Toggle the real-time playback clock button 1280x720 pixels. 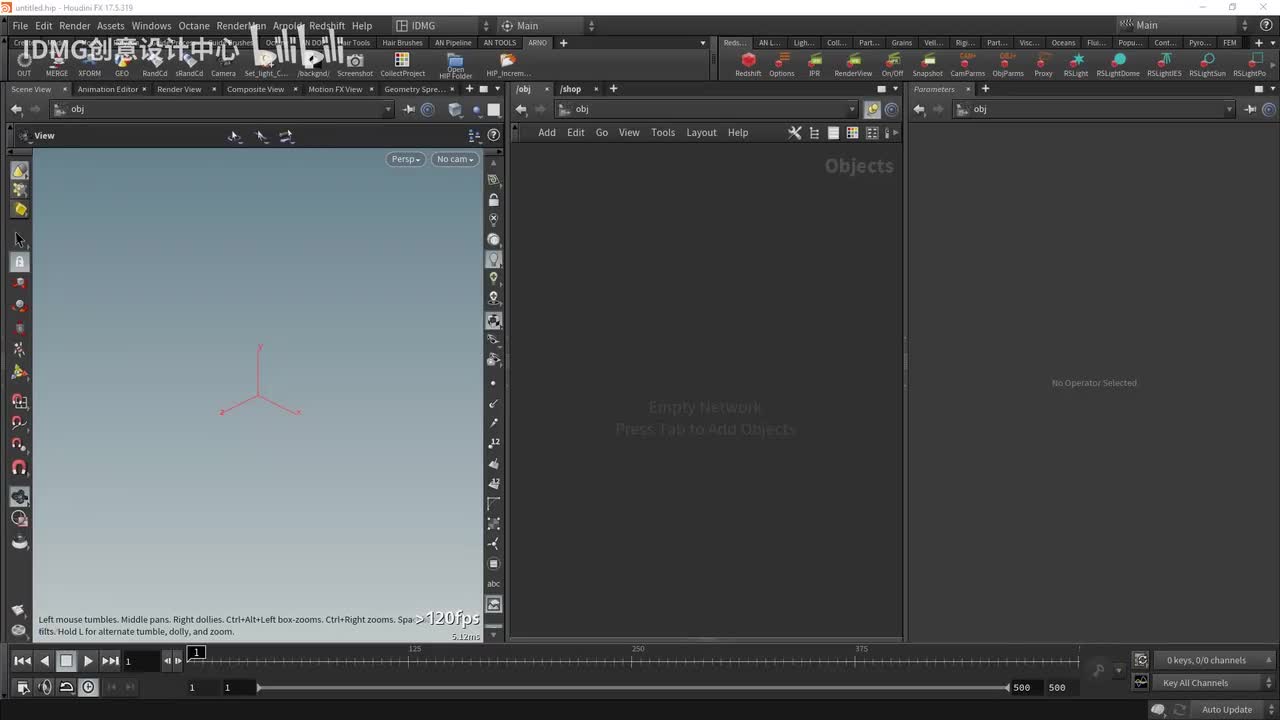[x=89, y=687]
